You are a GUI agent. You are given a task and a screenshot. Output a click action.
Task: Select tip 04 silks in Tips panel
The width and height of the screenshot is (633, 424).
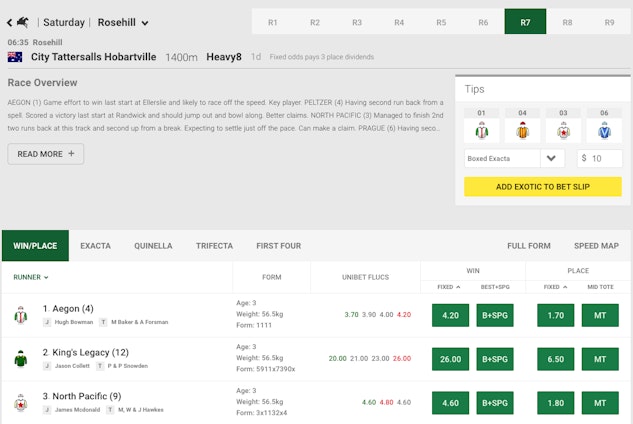522,131
